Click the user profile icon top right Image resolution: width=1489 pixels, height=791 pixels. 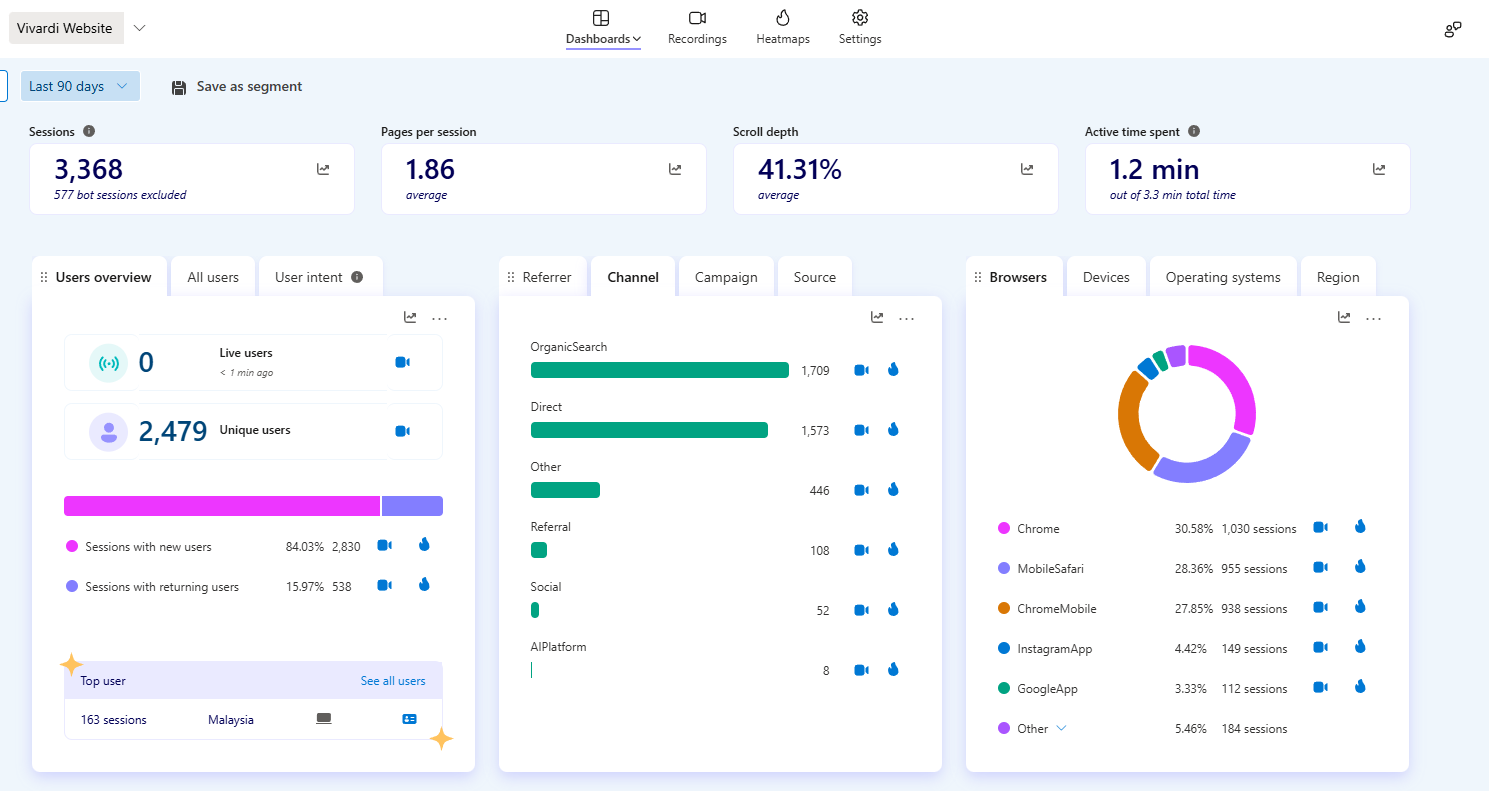tap(1451, 29)
